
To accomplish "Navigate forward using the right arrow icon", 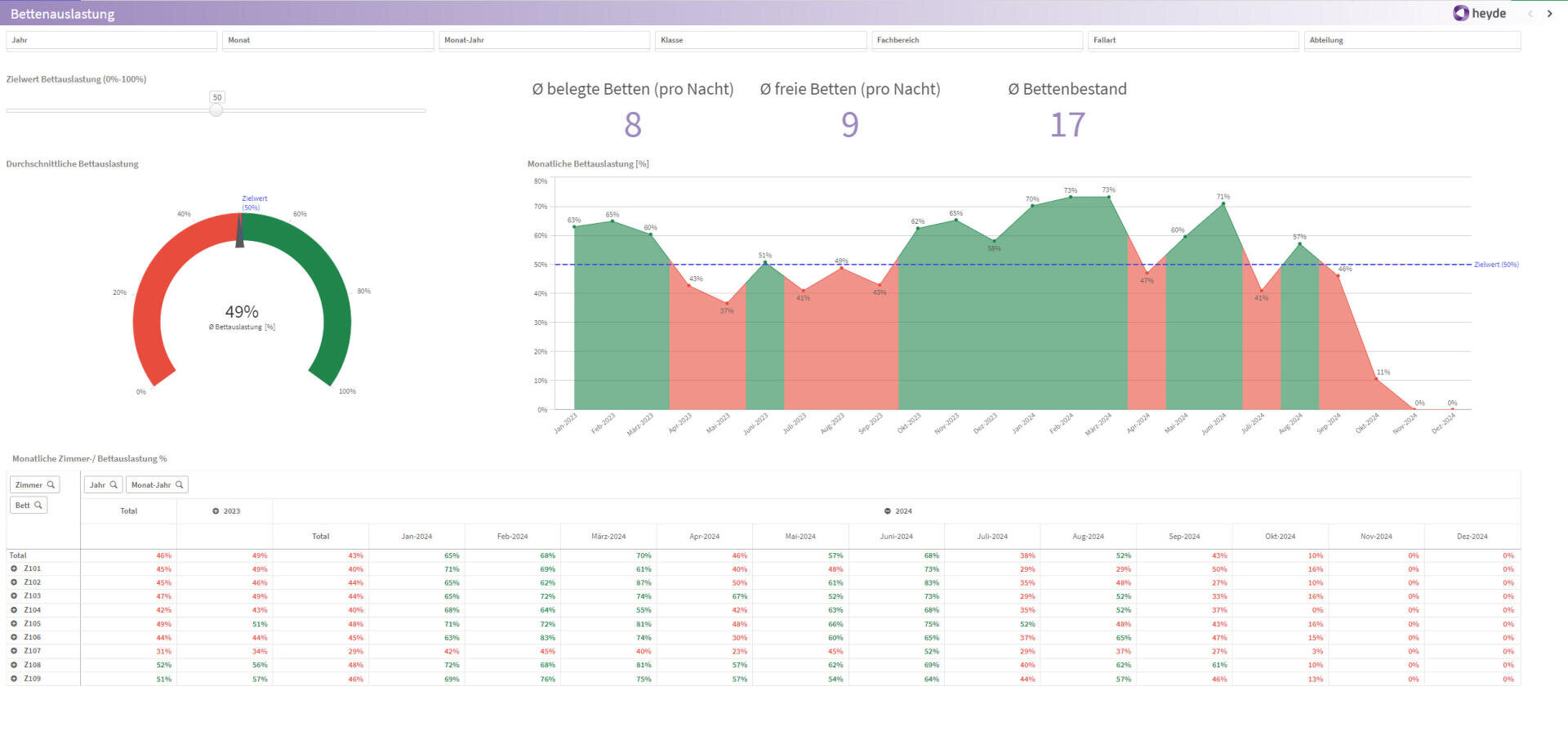I will tap(1550, 14).
